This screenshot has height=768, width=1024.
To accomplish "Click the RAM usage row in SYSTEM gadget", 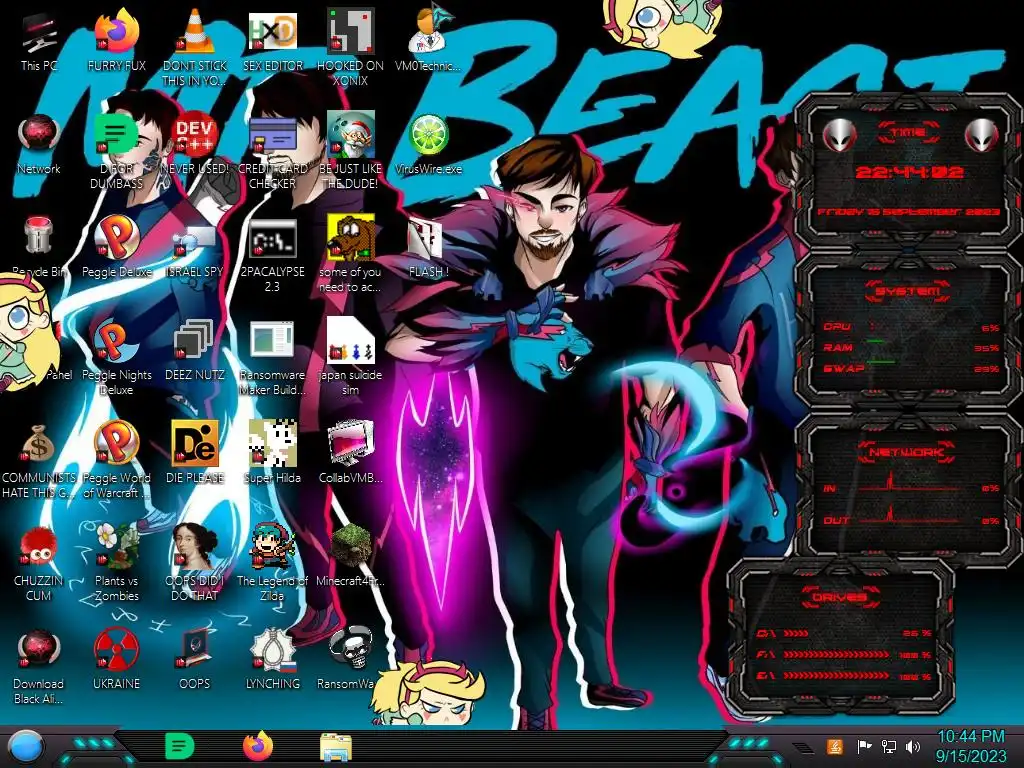I will (911, 348).
